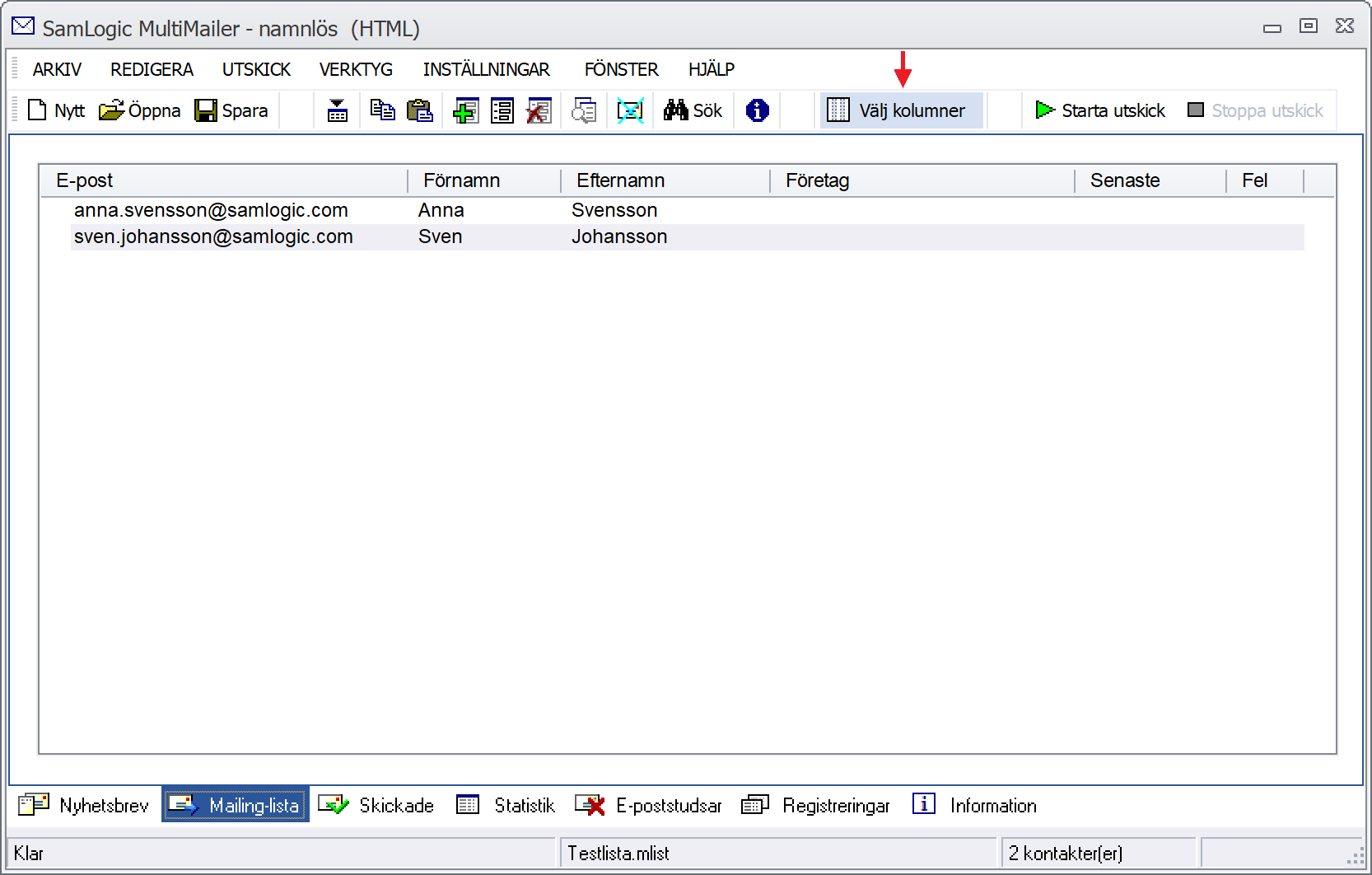Switch to the Statistik tab
This screenshot has height=875, width=1372.
506,805
